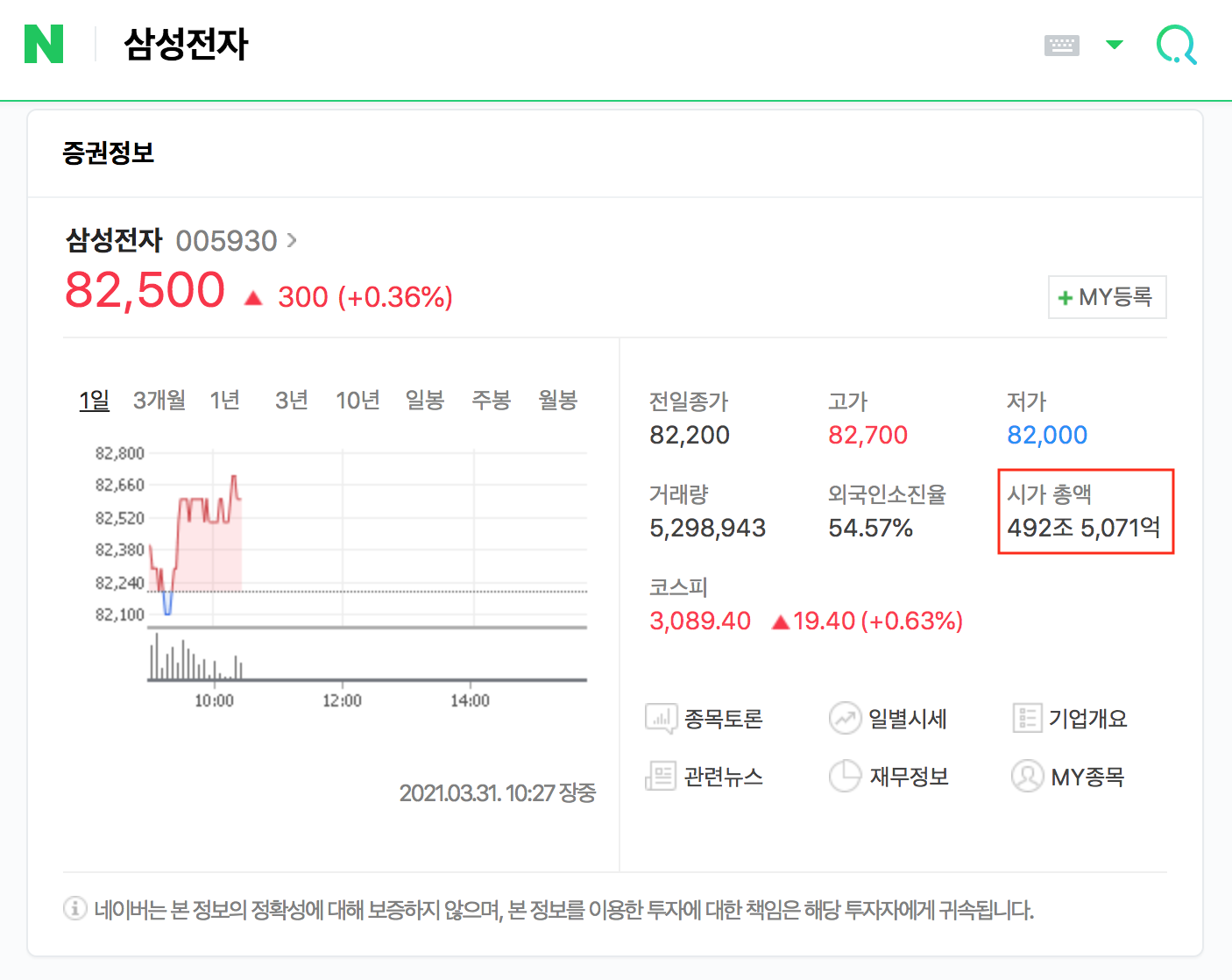Open 종목토론 via the speech bubble icon

click(x=662, y=718)
